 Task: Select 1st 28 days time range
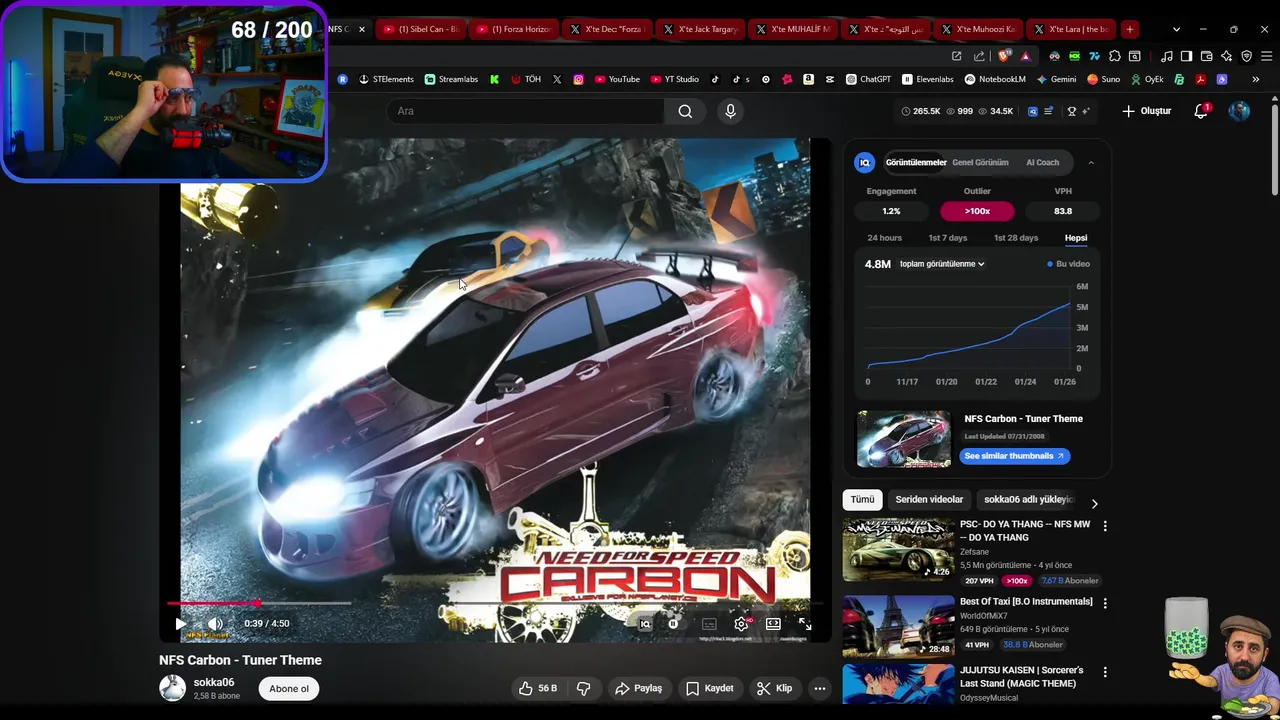click(1016, 238)
